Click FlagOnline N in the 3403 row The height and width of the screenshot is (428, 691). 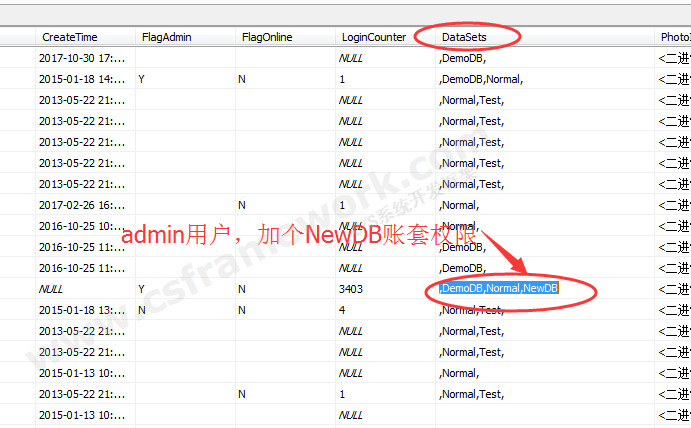click(x=242, y=289)
